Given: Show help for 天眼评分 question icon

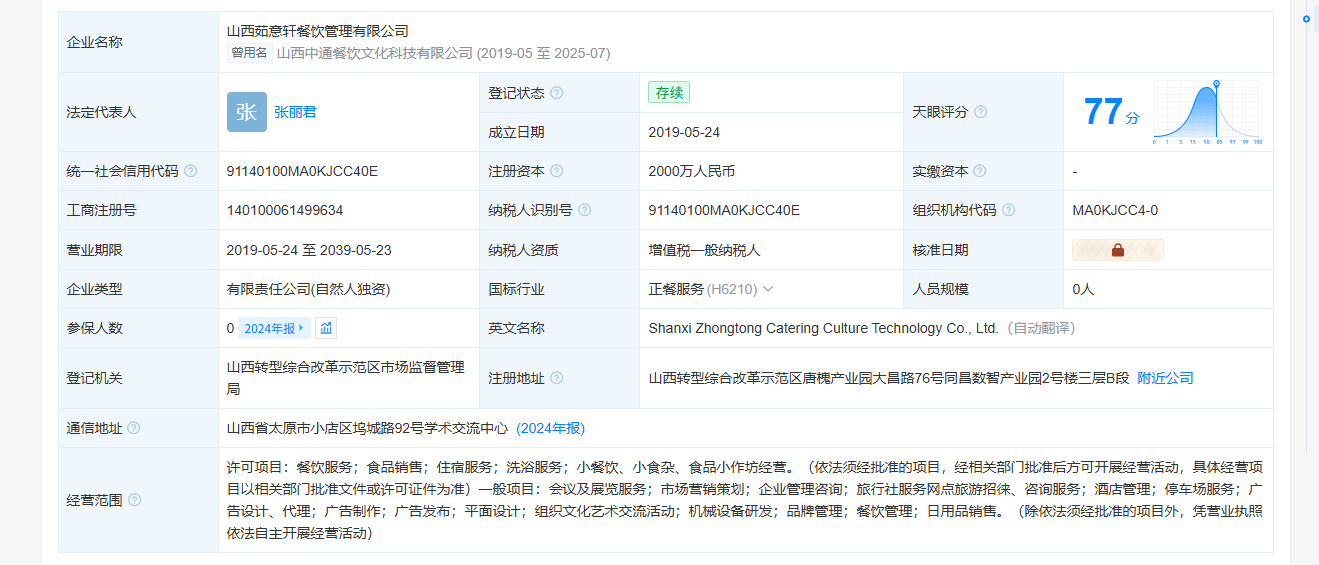Looking at the screenshot, I should (981, 112).
